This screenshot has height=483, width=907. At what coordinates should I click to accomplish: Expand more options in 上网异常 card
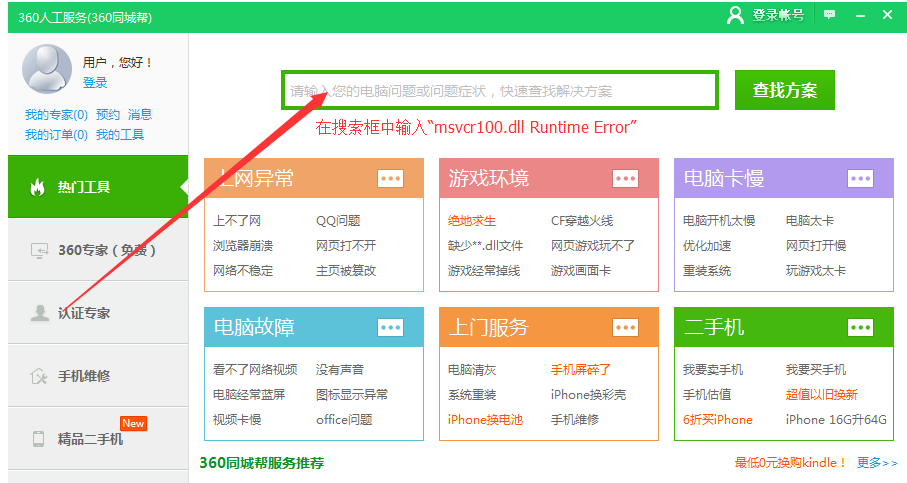(390, 178)
